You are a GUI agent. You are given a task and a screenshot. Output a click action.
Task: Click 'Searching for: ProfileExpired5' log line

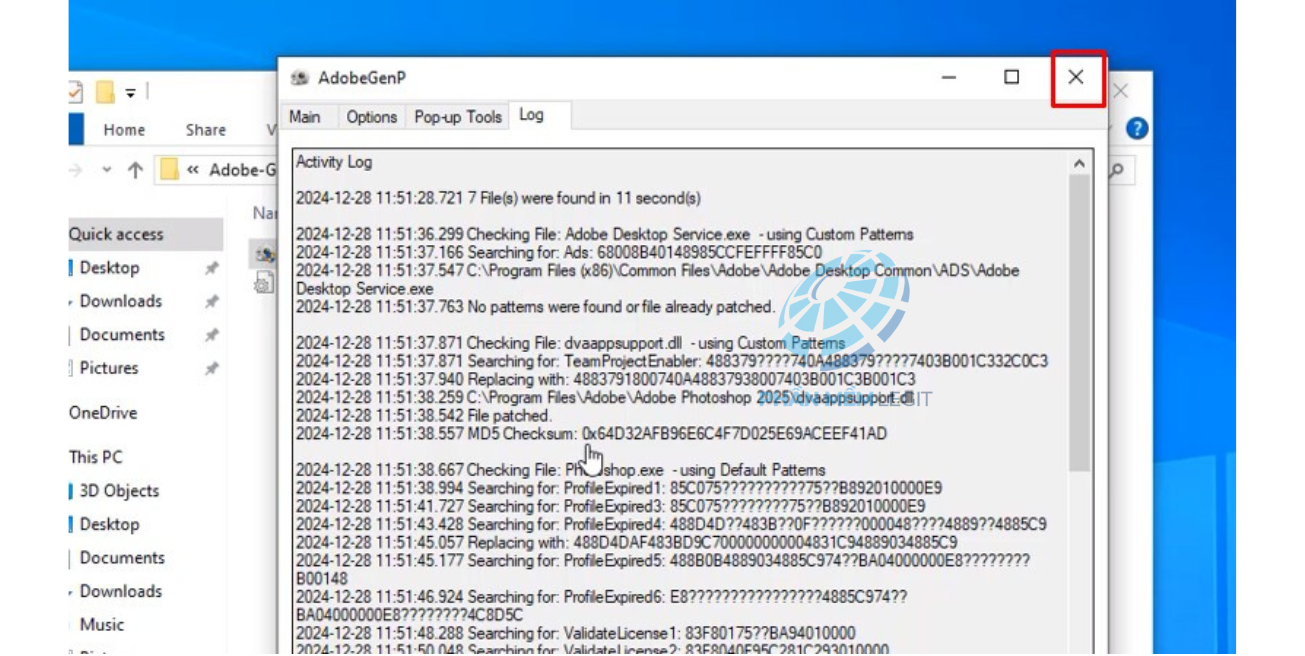click(663, 569)
